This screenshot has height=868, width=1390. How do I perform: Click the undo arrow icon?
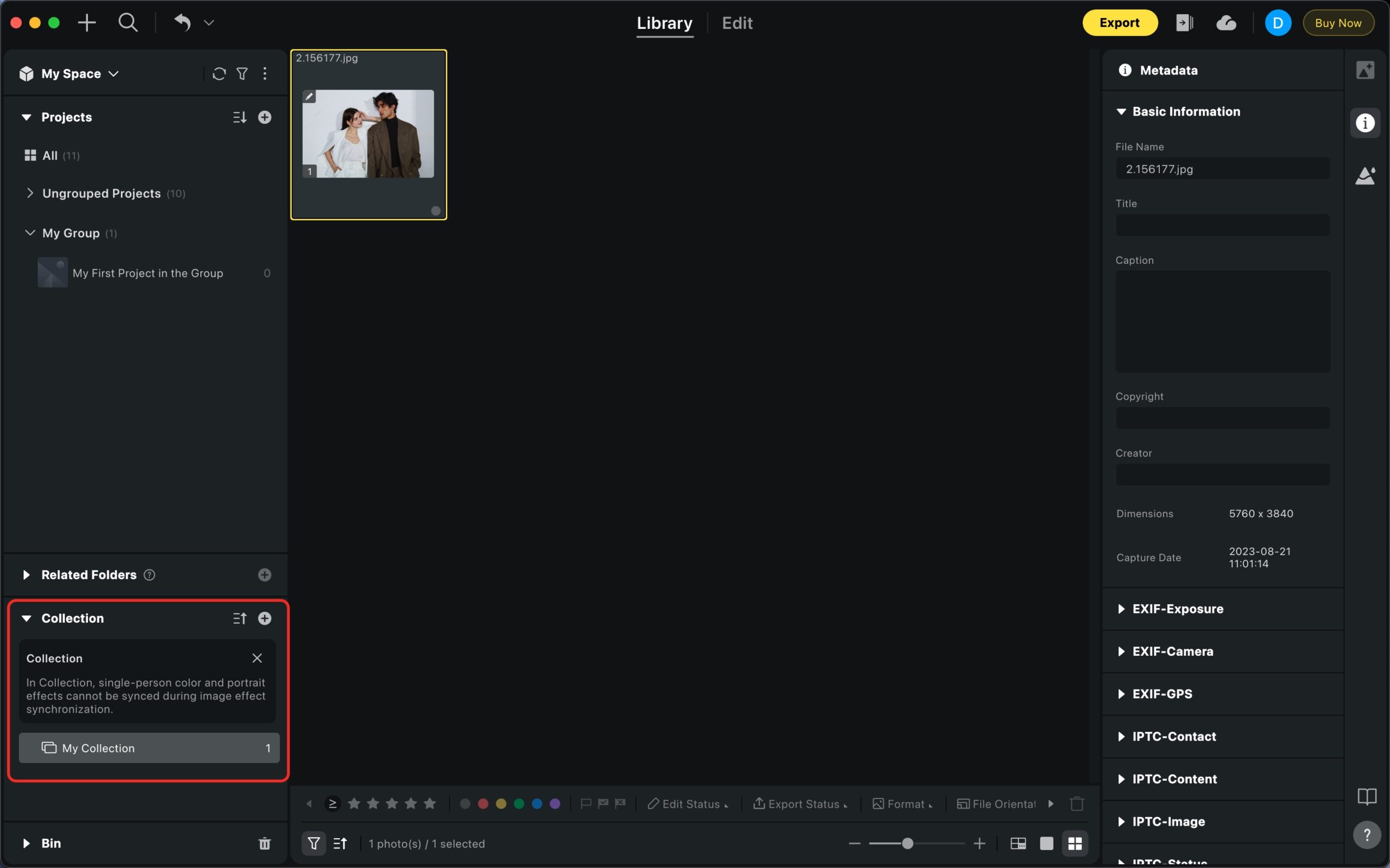[x=182, y=23]
